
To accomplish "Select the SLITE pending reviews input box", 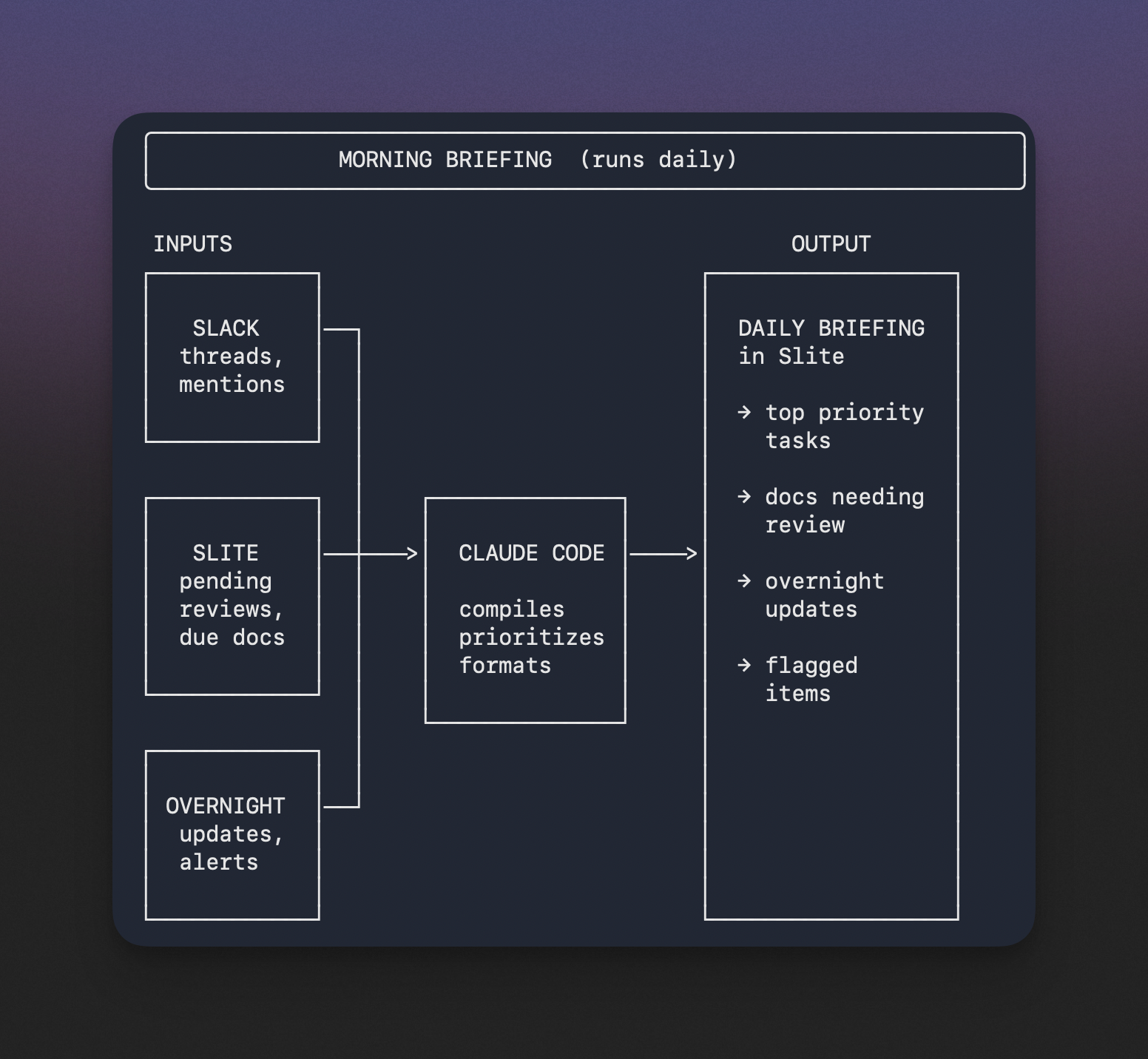I will [x=232, y=595].
